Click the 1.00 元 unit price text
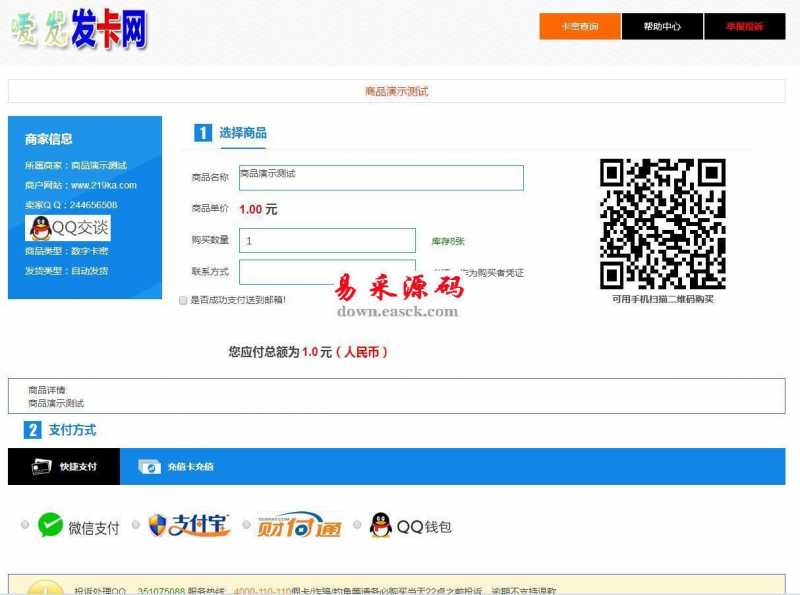Viewport: 800px width, 595px height. point(258,209)
